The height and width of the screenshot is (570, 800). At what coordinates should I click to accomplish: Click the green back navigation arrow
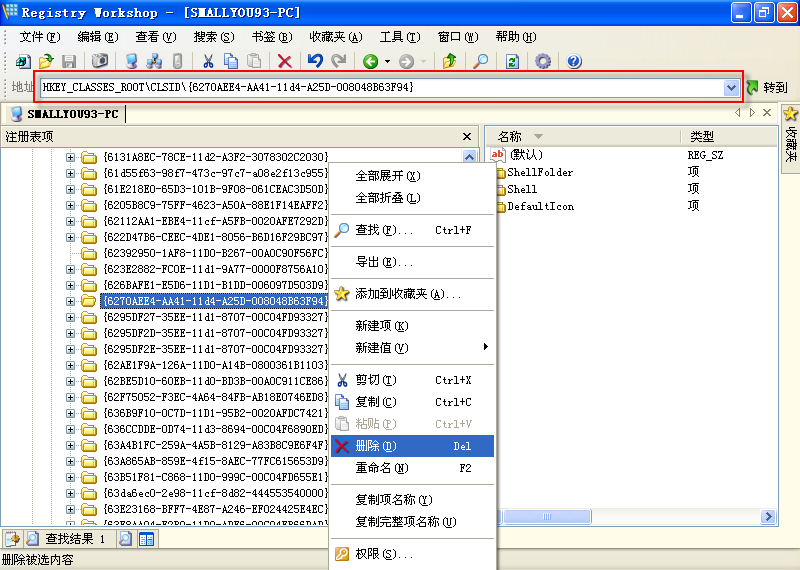[370, 62]
